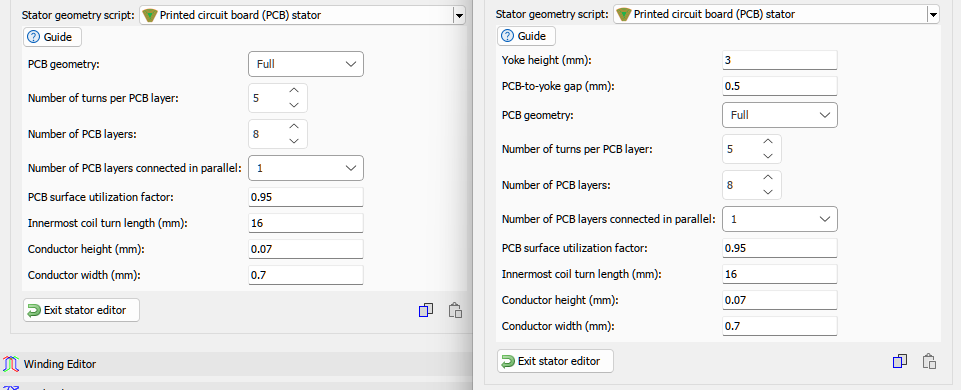Click paste clipboard icon in left panel
961x390 pixels.
click(455, 310)
